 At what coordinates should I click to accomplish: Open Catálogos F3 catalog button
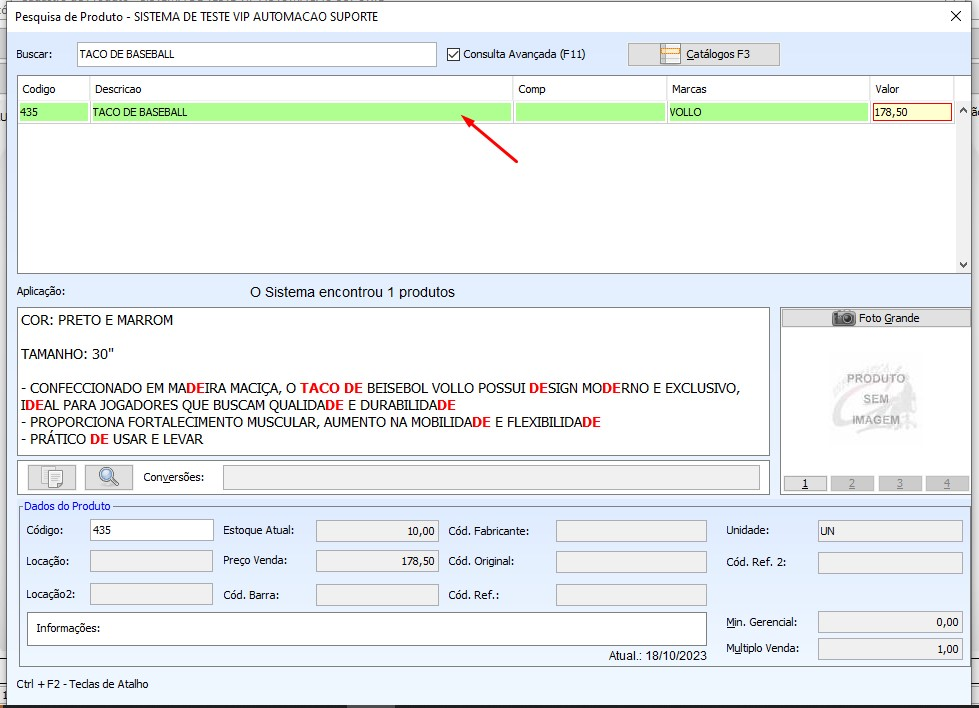[x=704, y=54]
